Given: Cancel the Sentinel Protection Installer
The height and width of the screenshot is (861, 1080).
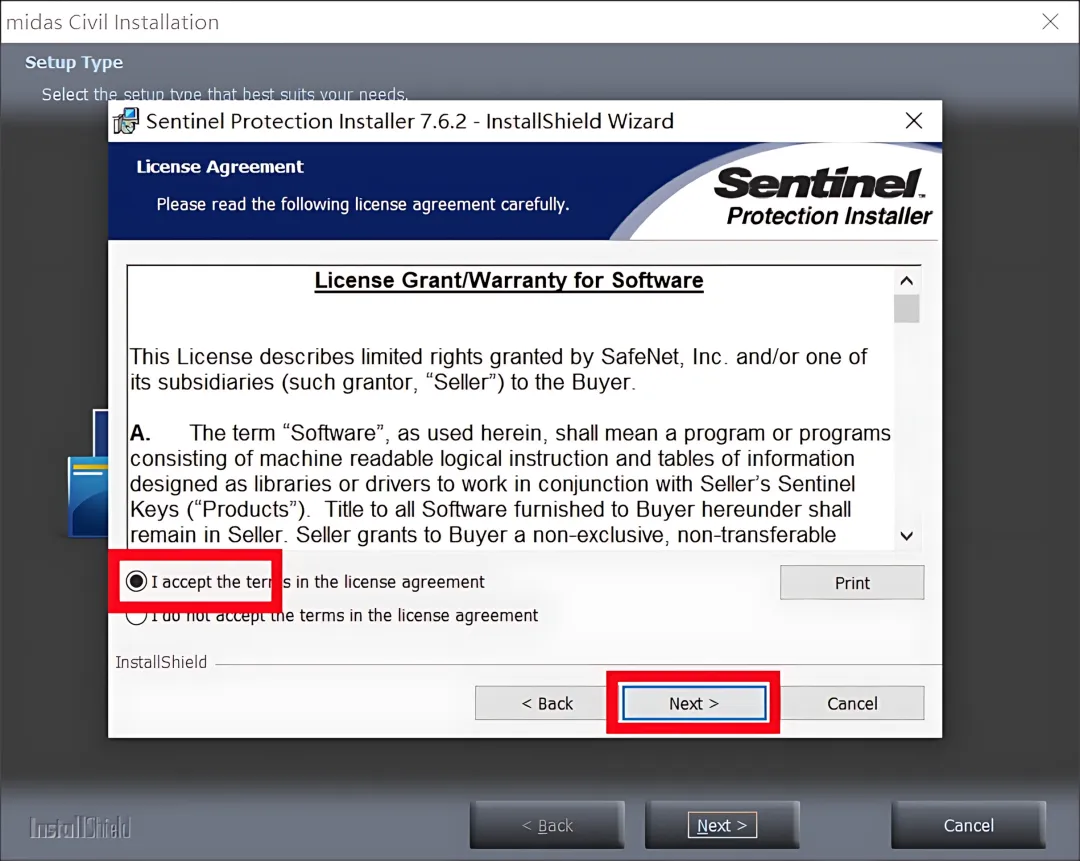Looking at the screenshot, I should [x=852, y=703].
